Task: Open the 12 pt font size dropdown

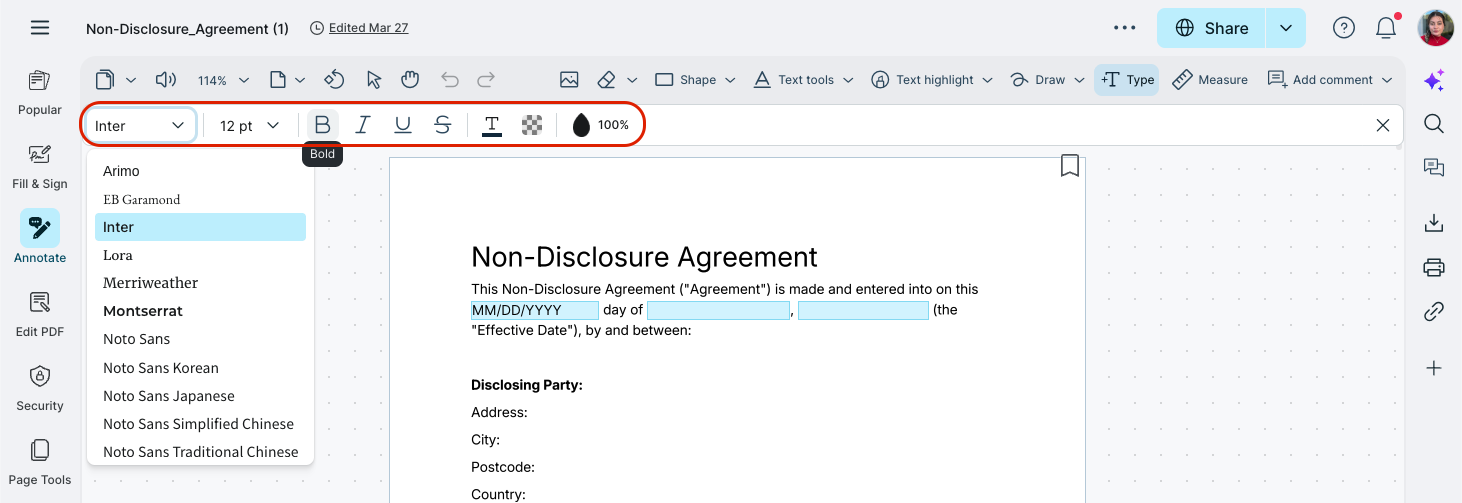Action: point(249,125)
